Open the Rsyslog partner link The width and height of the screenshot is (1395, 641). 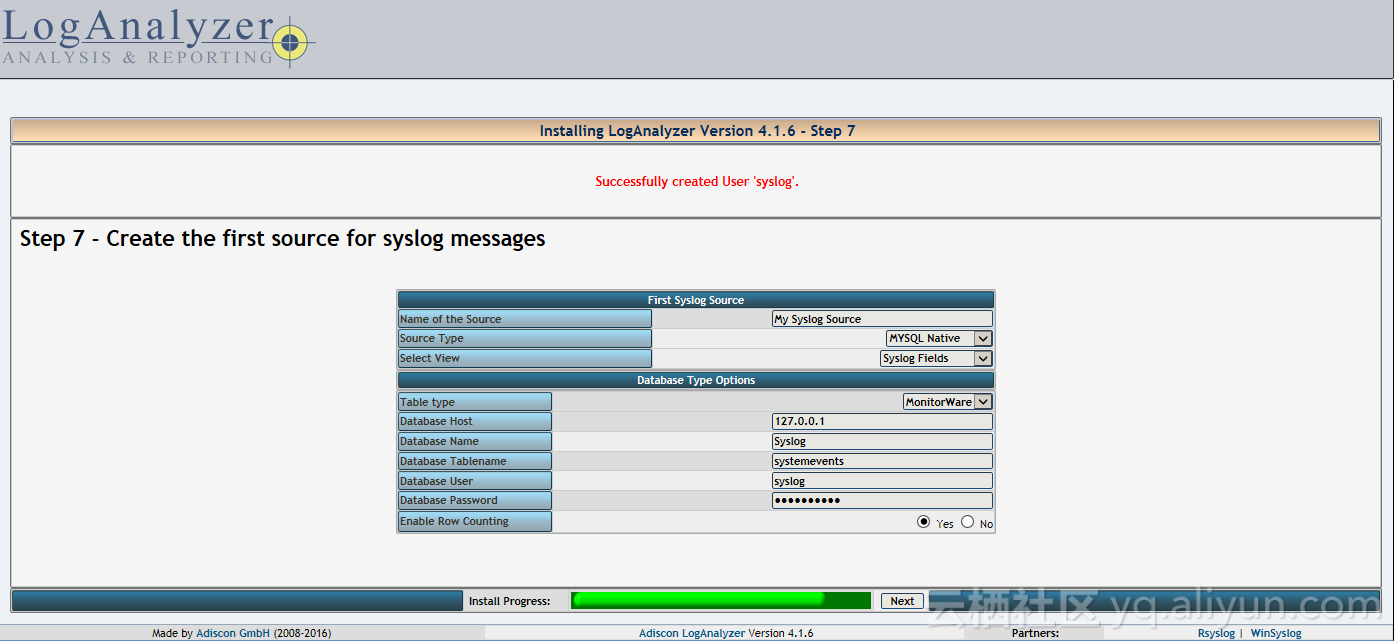click(x=1216, y=633)
